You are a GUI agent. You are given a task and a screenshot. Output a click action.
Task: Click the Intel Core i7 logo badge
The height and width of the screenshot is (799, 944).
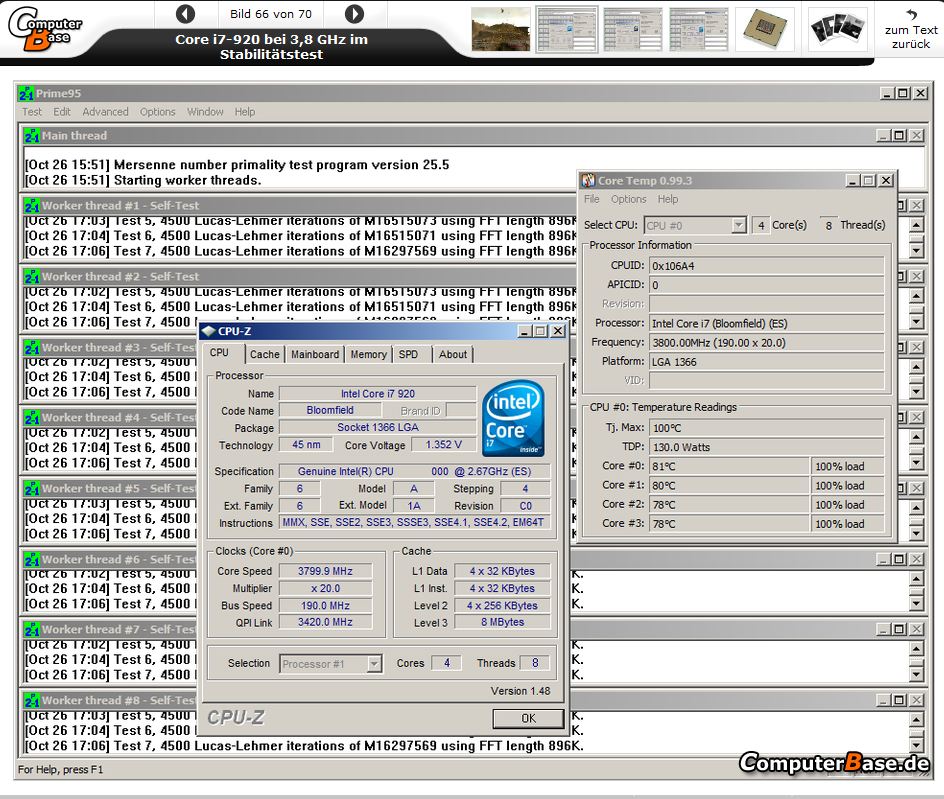[514, 418]
